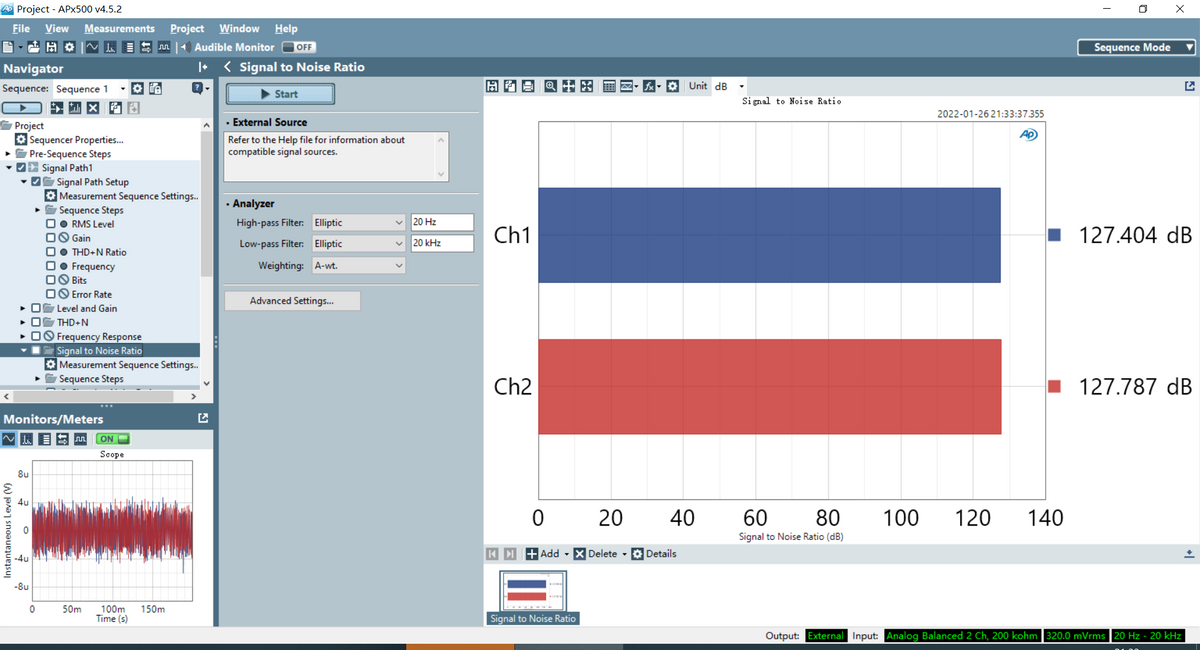Open Advanced Settings dialog
The height and width of the screenshot is (650, 1200).
tap(292, 301)
